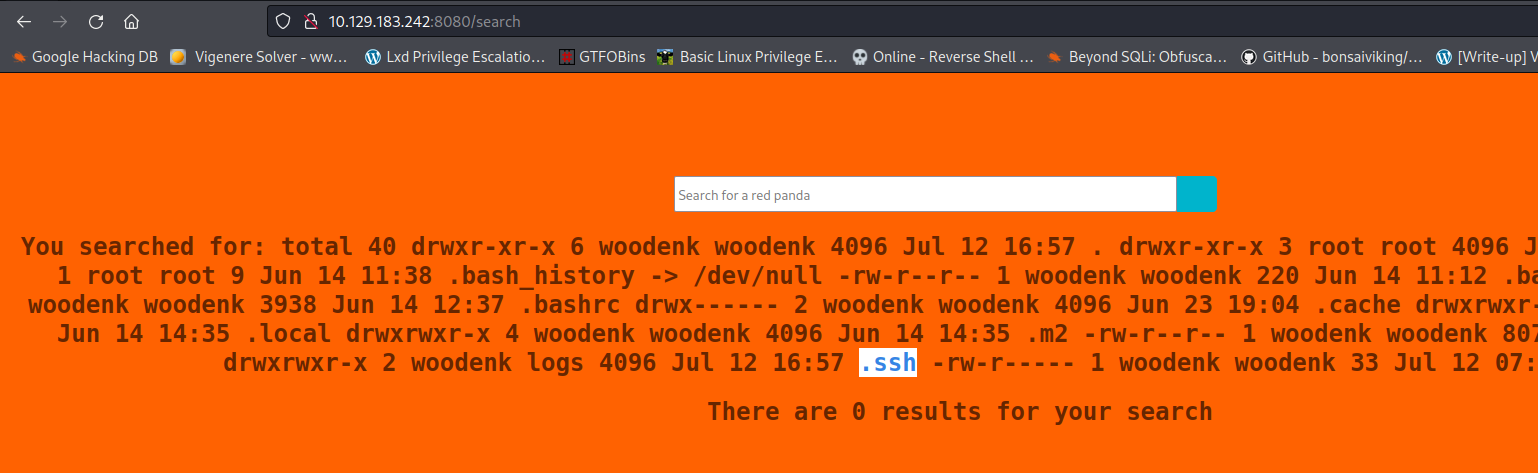
Task: Open the Online - Reverse Shell bookmark
Action: 942,57
